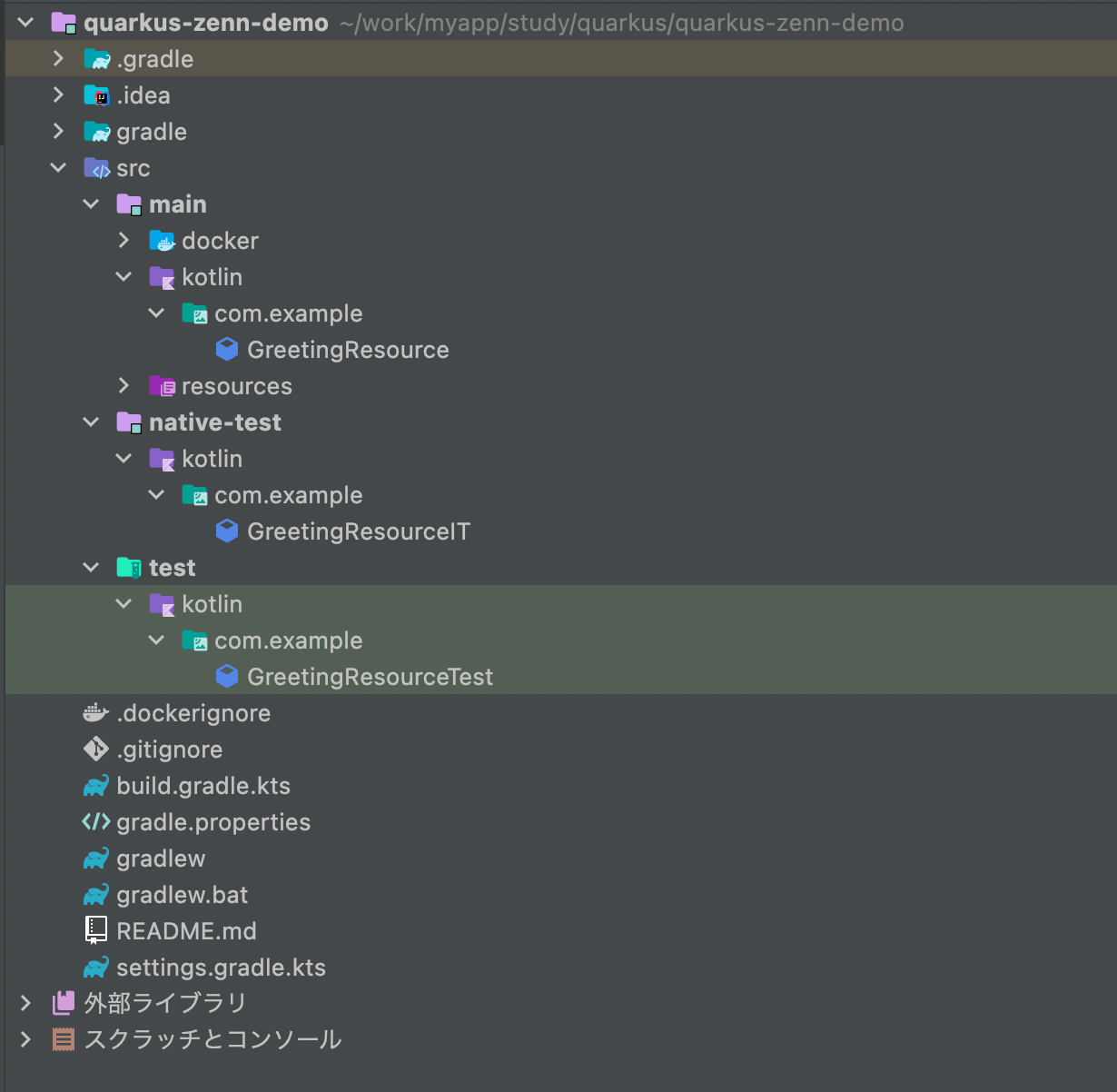Click the GreetingResource Kotlin class icon

(x=227, y=350)
